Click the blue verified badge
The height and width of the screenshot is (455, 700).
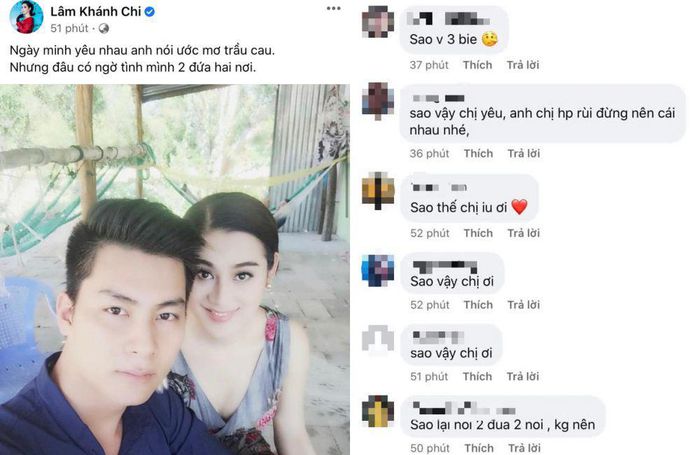[x=150, y=12]
